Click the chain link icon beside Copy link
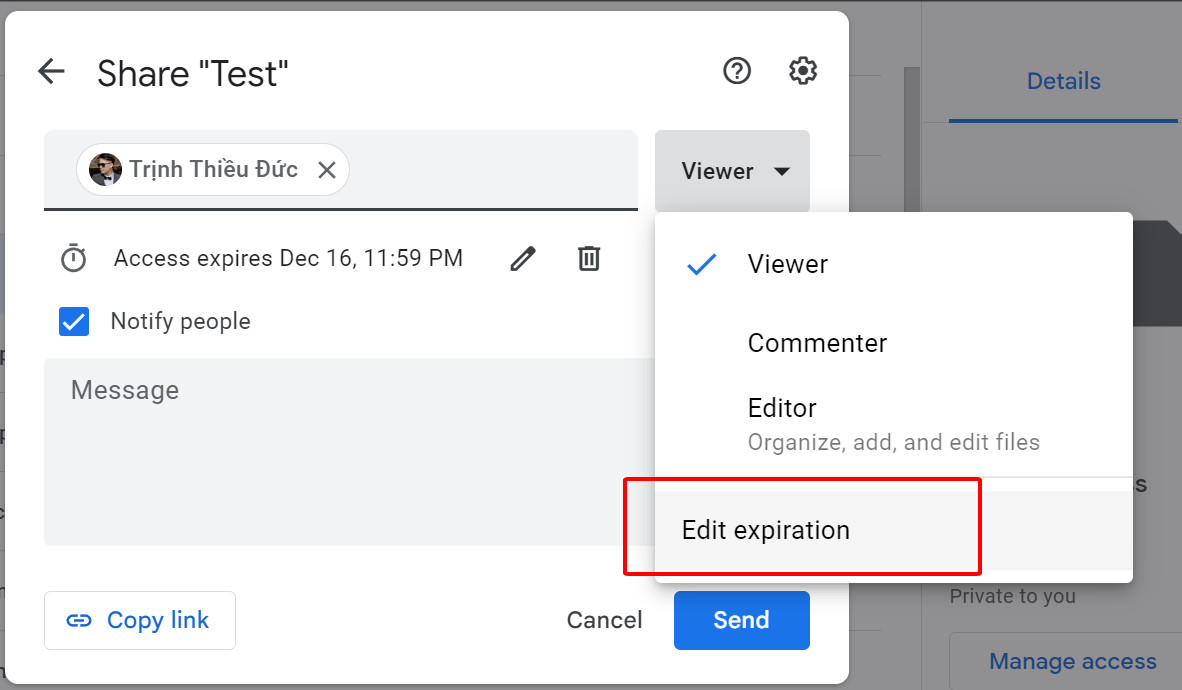1182x690 pixels. 79,620
